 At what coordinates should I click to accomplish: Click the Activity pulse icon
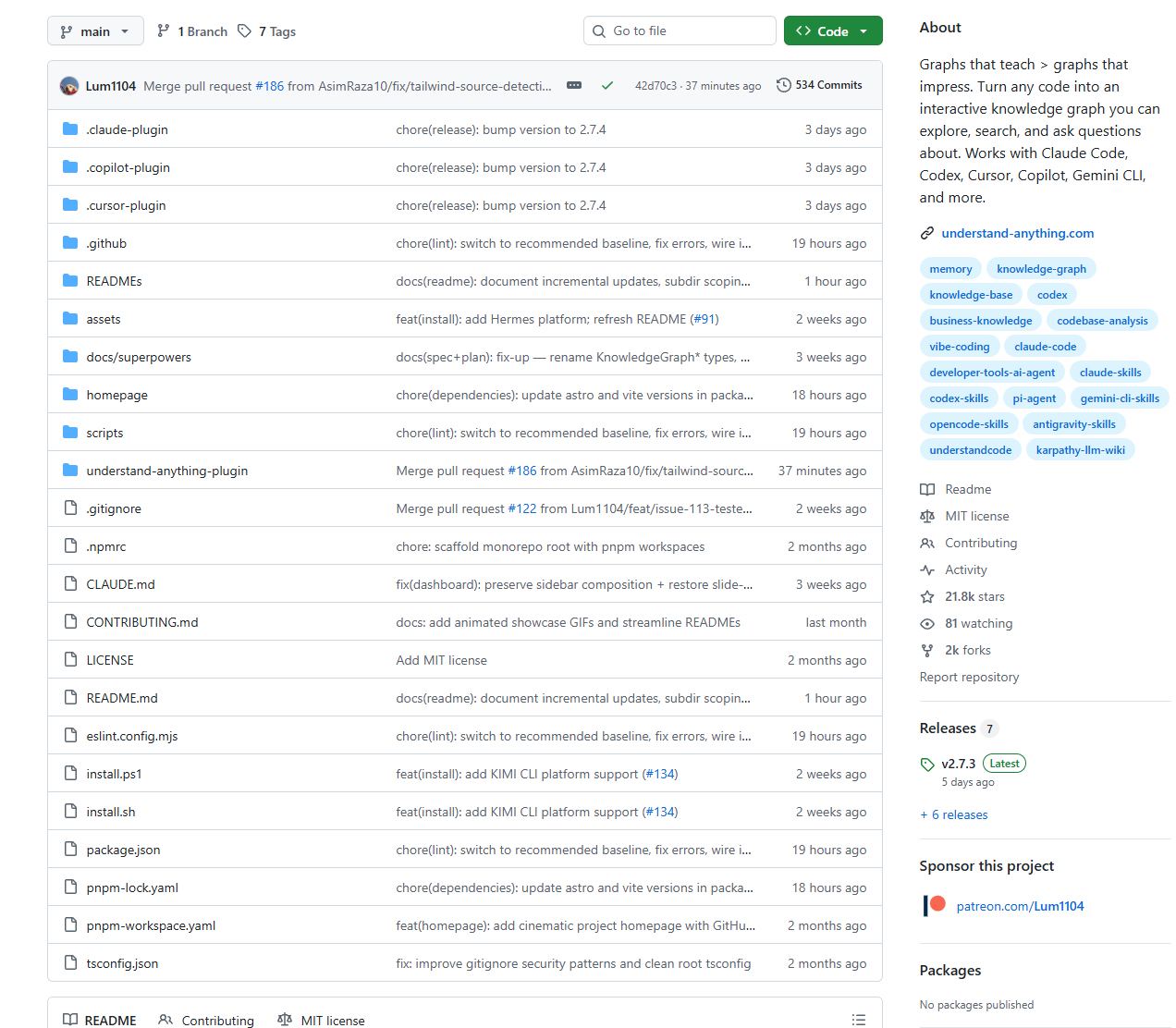coord(927,569)
